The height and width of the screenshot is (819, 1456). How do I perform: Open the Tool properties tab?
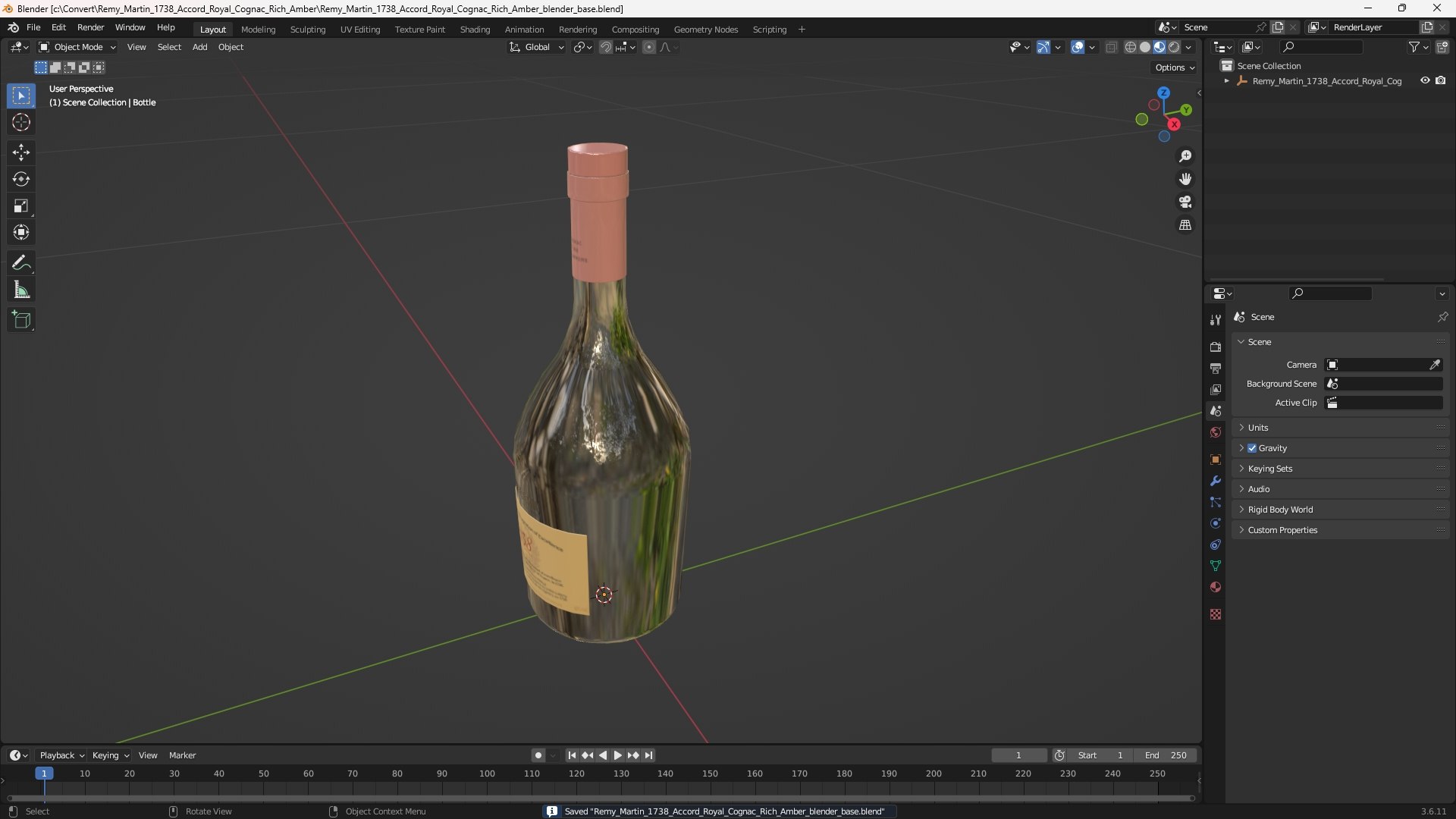point(1216,319)
